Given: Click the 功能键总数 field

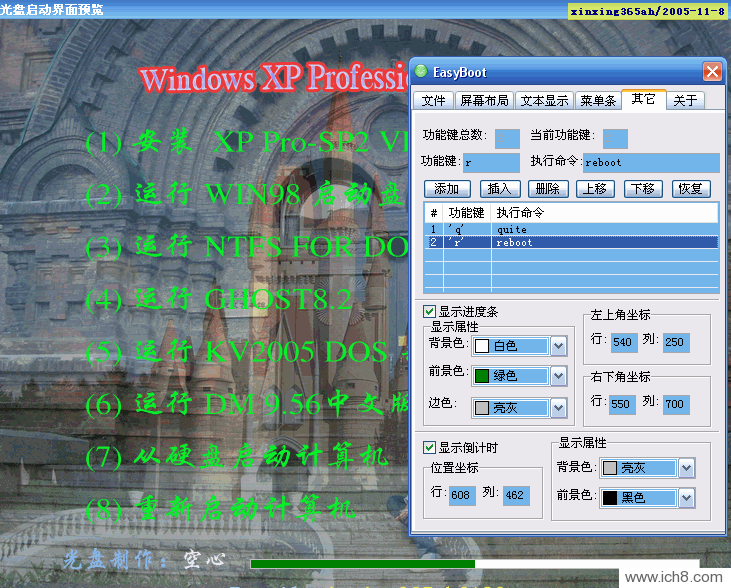Looking at the screenshot, I should click(507, 138).
